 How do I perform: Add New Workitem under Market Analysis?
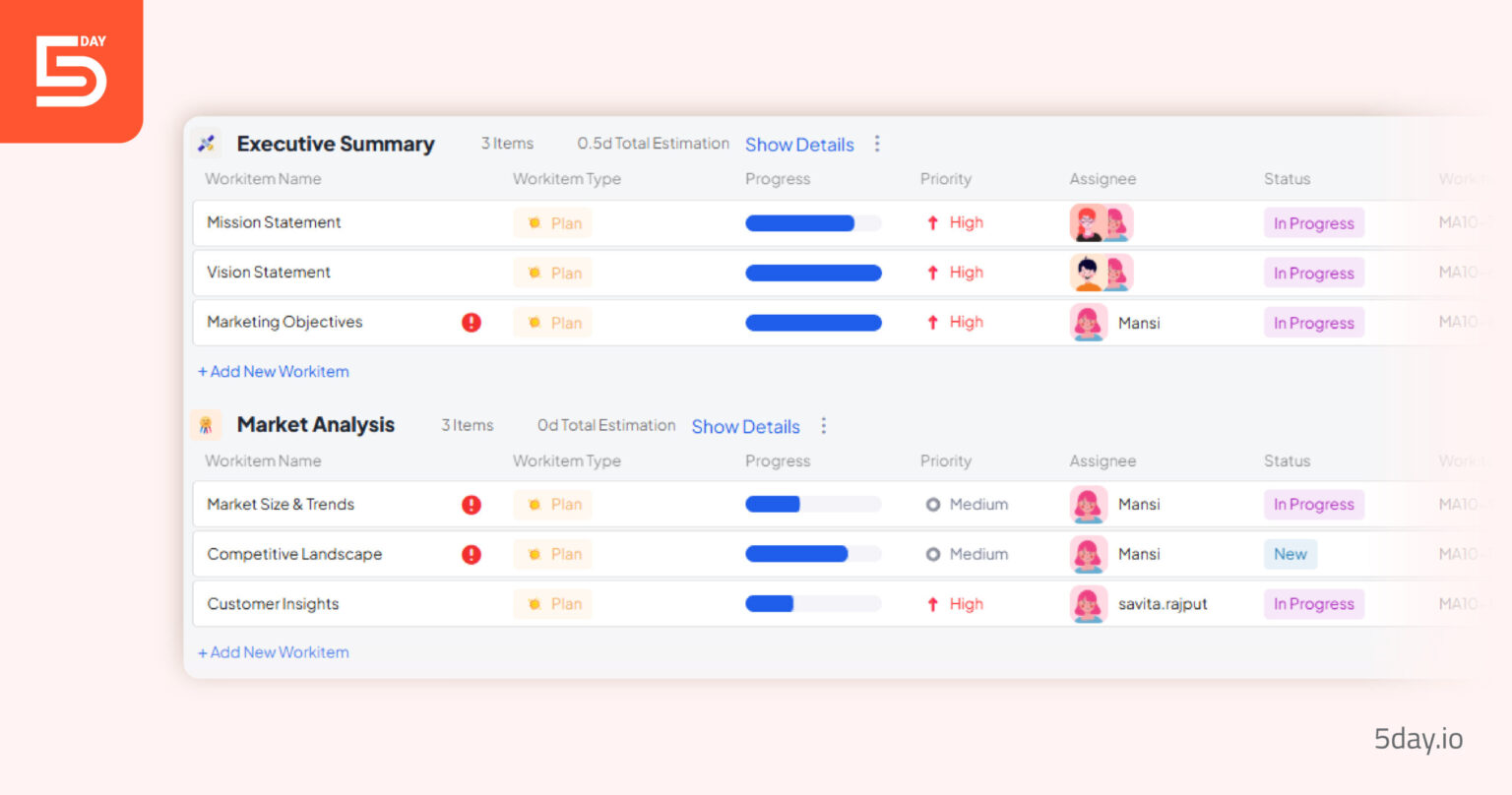[273, 651]
